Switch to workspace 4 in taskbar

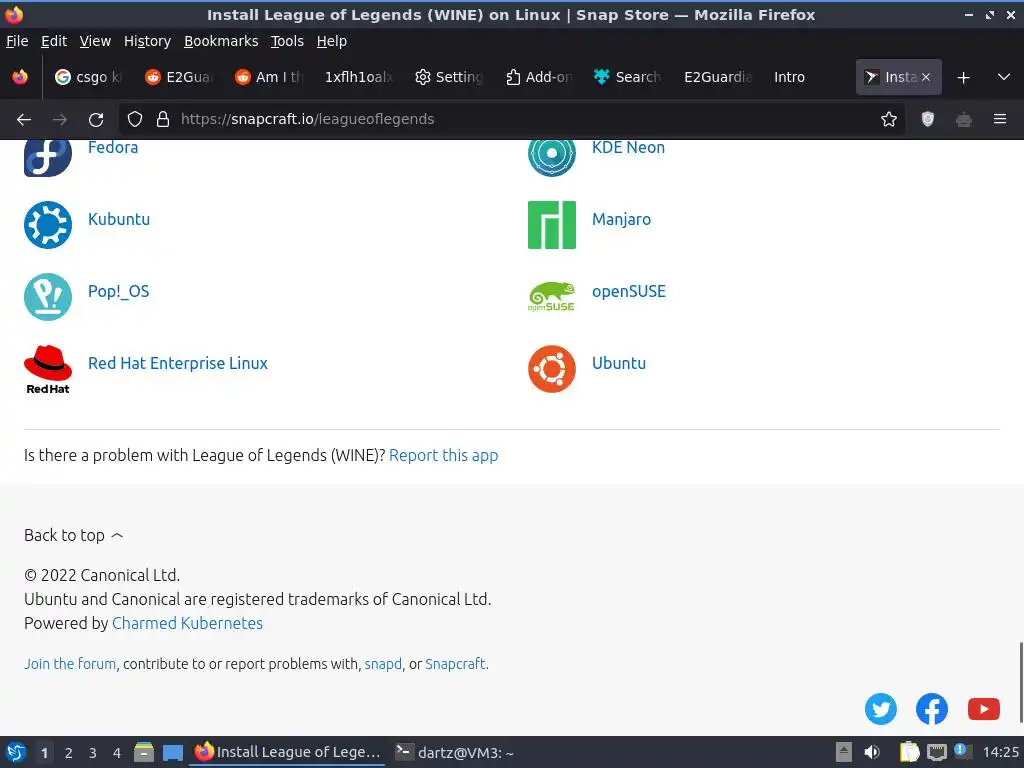[x=117, y=753]
